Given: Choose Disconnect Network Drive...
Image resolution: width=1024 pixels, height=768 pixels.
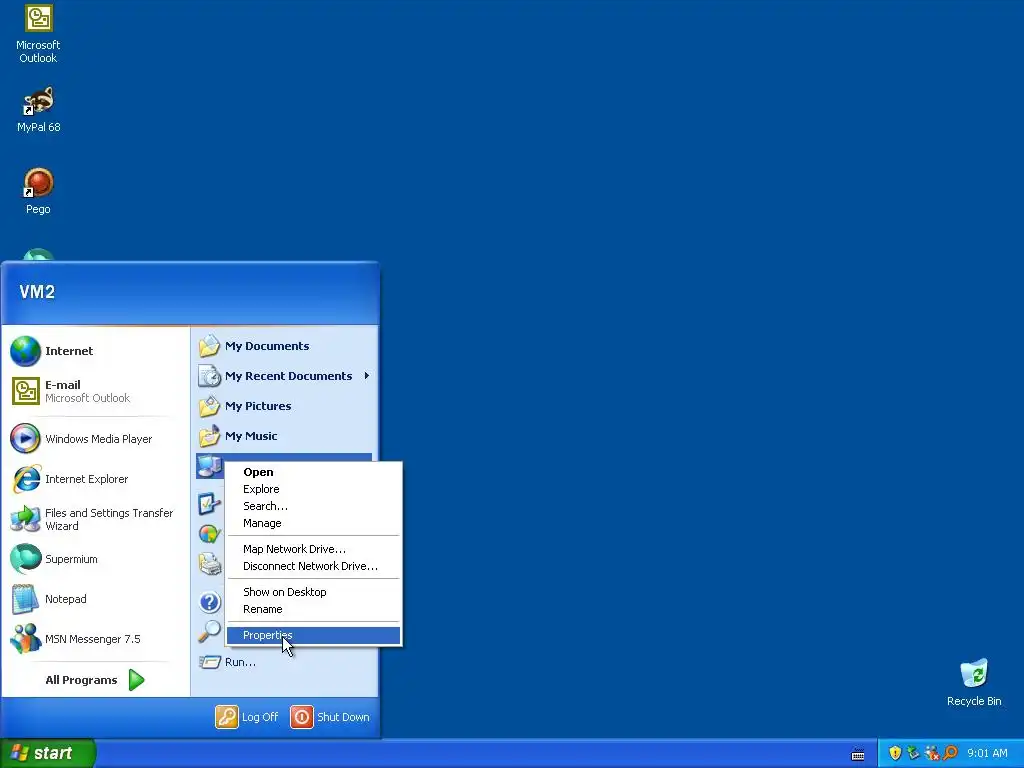Looking at the screenshot, I should [x=313, y=566].
